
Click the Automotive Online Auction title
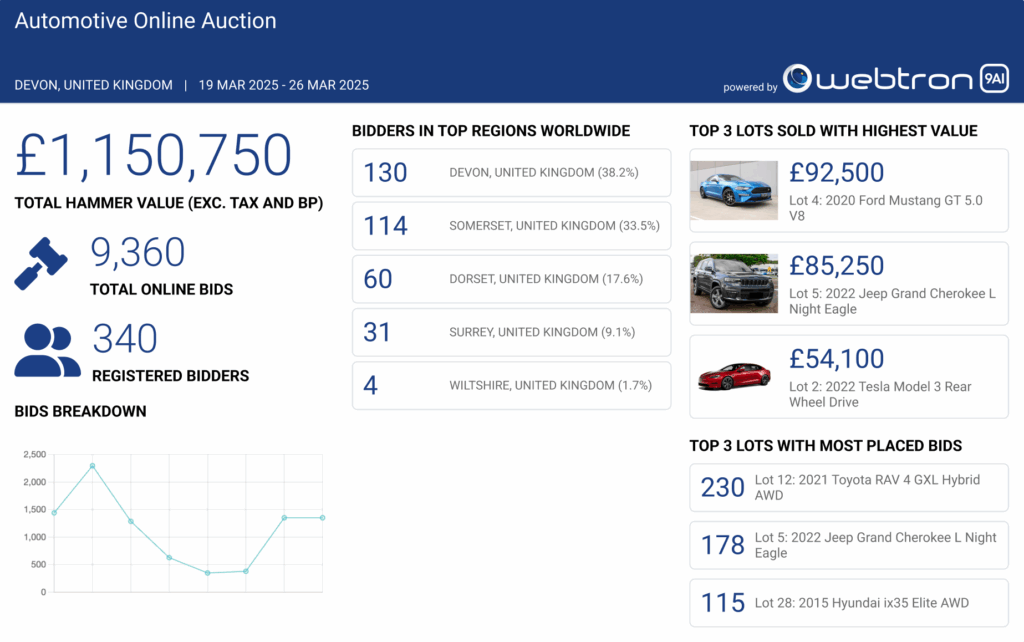(146, 21)
